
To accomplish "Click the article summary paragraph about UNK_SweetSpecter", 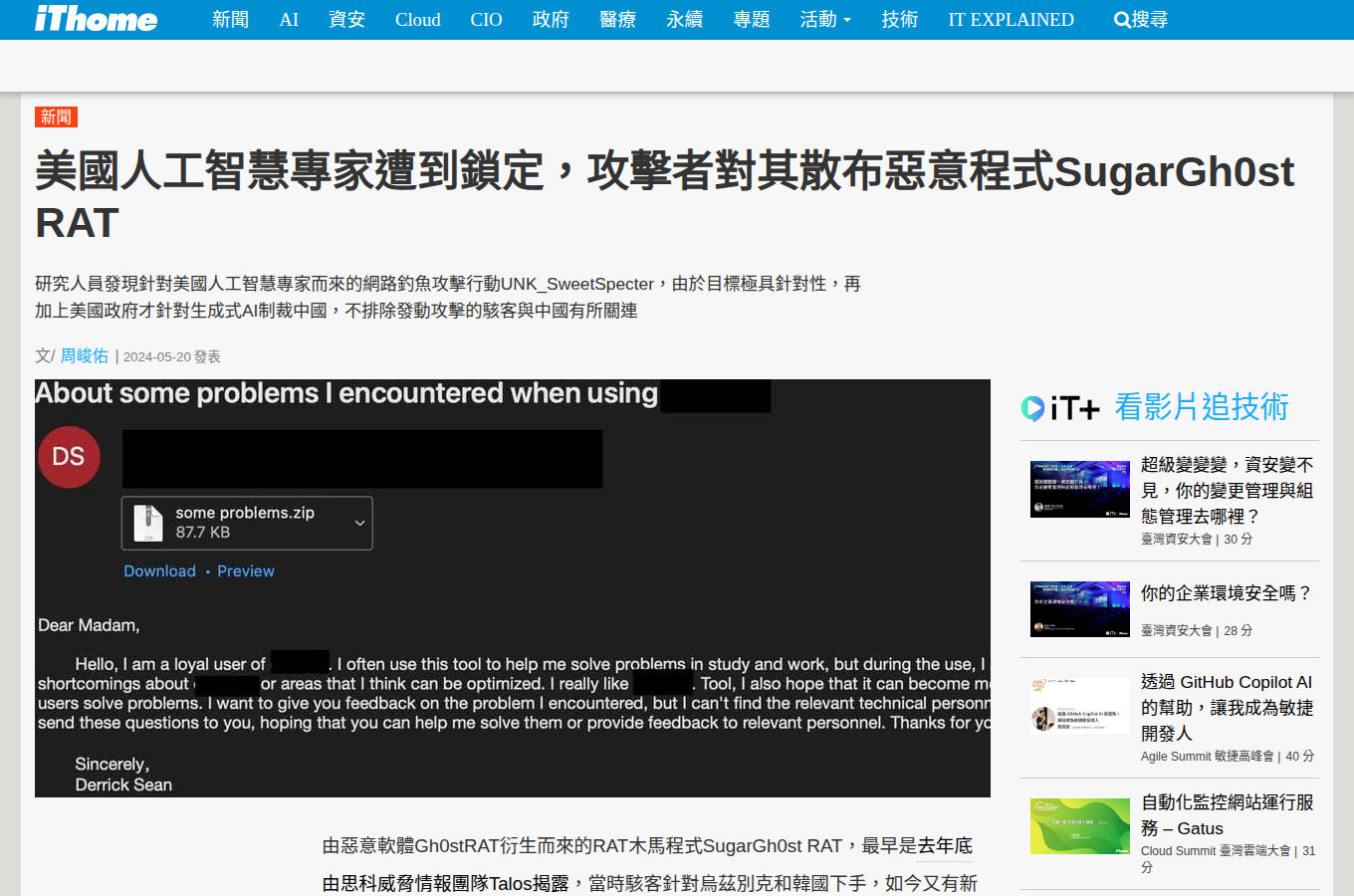I will (x=448, y=297).
